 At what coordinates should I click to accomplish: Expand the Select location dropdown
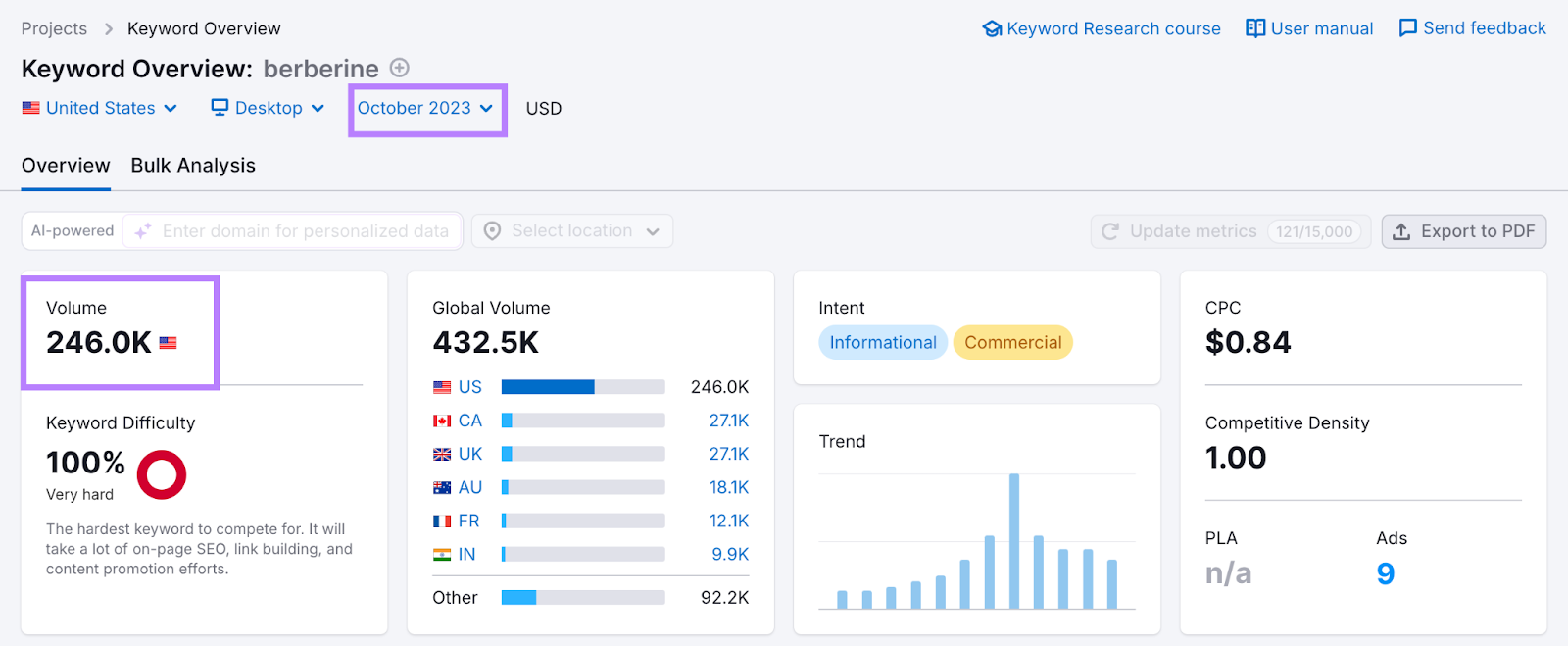pos(572,231)
